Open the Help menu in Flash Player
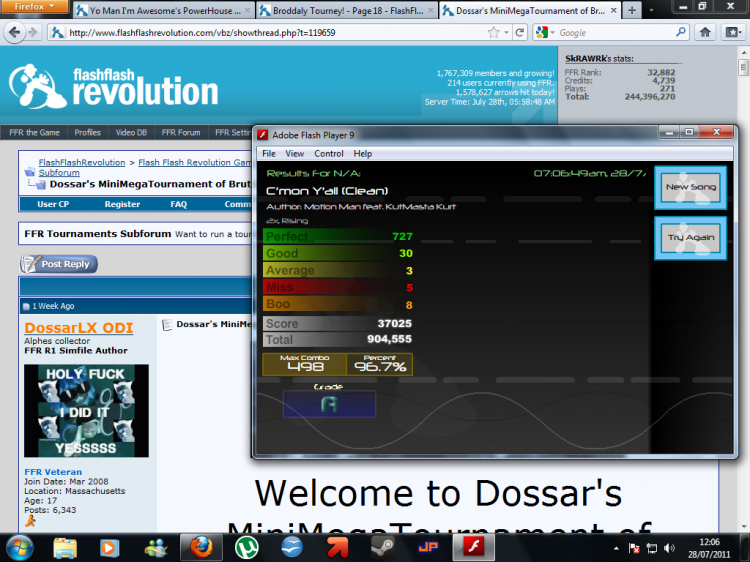This screenshot has width=750, height=562. point(363,154)
